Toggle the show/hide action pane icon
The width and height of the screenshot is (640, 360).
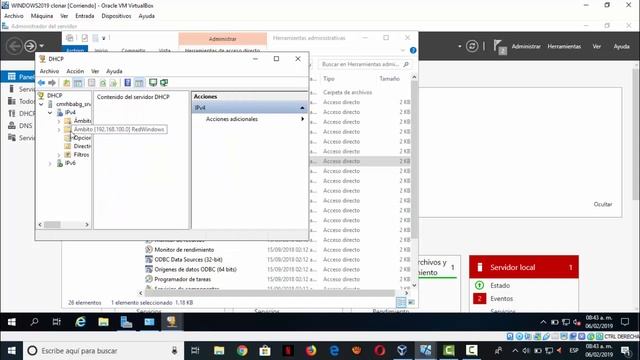(x=139, y=83)
